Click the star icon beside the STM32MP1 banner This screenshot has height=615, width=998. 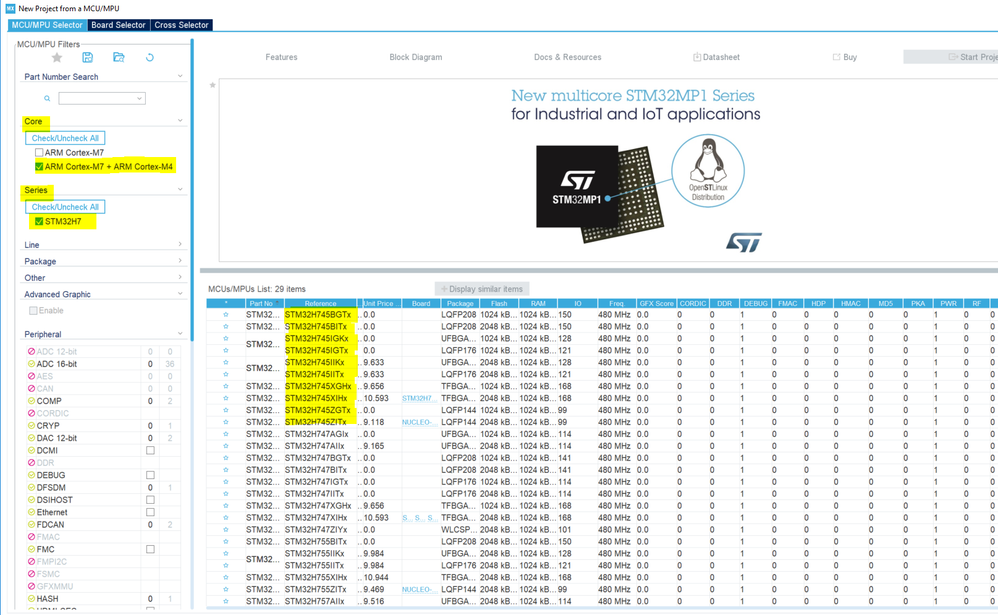coord(213,85)
